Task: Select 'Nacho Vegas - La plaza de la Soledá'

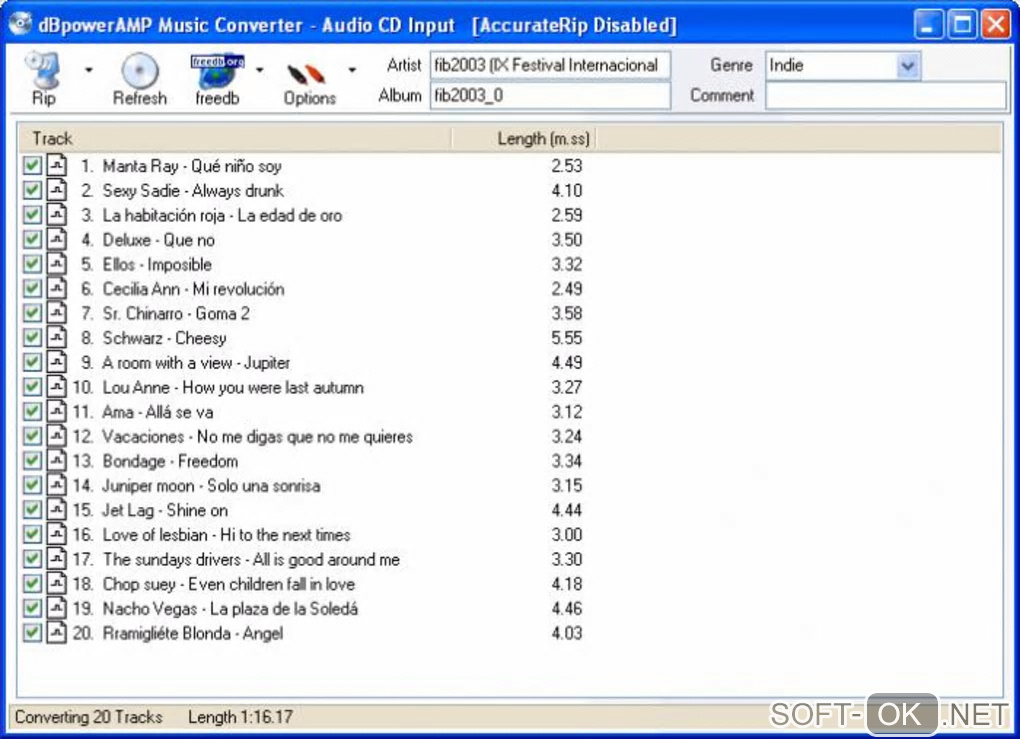Action: coord(230,609)
